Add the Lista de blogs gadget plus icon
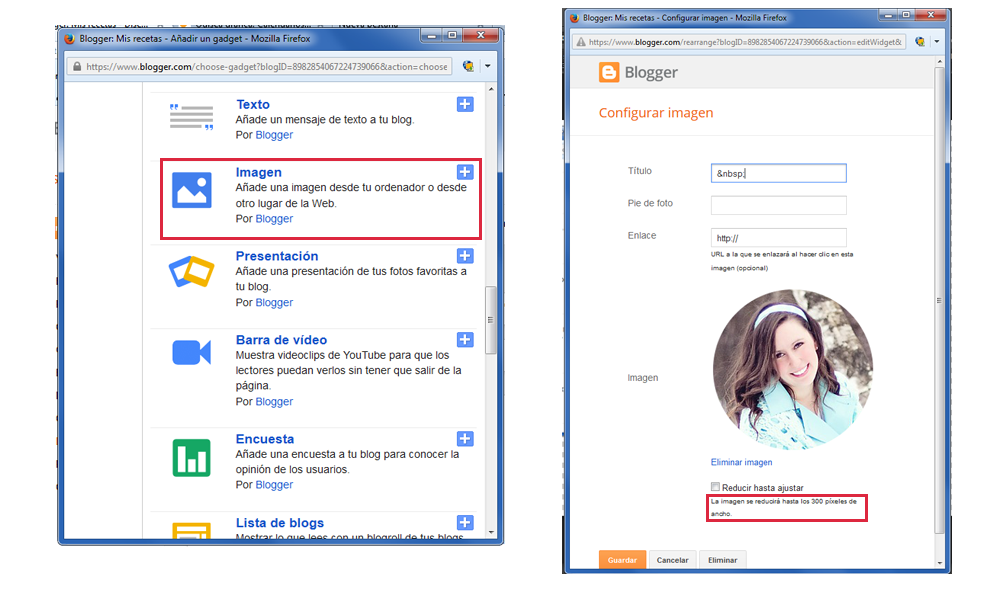Screen dimensions: 1007x601 466,522
